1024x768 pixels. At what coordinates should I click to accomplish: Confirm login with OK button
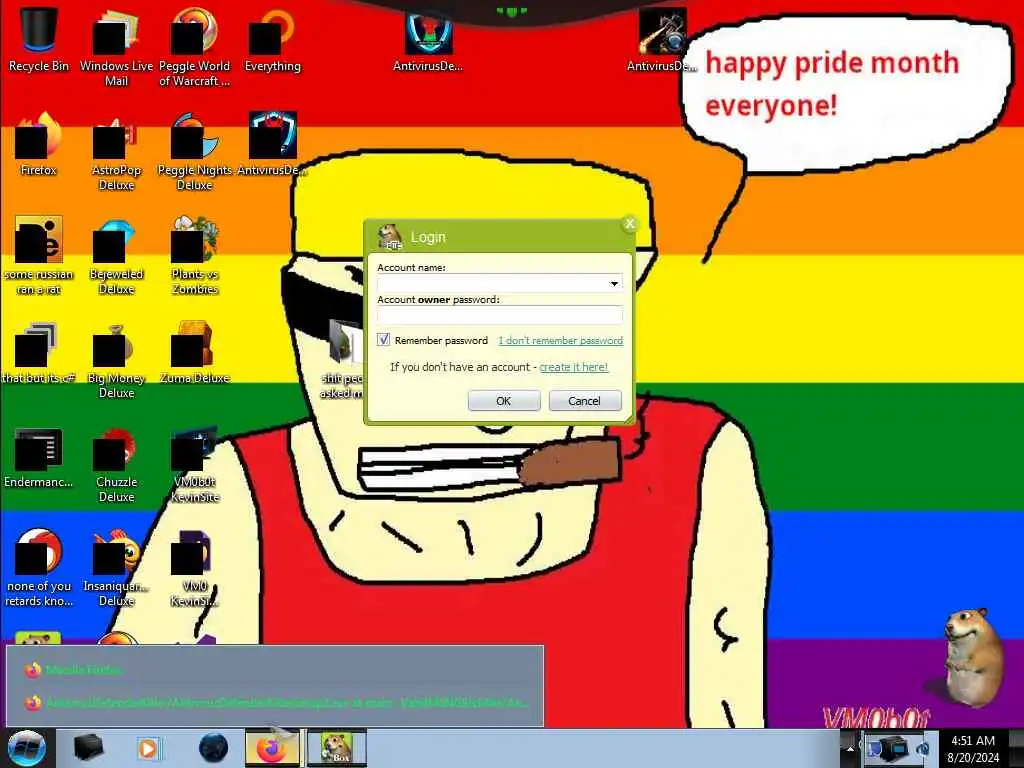coord(504,400)
